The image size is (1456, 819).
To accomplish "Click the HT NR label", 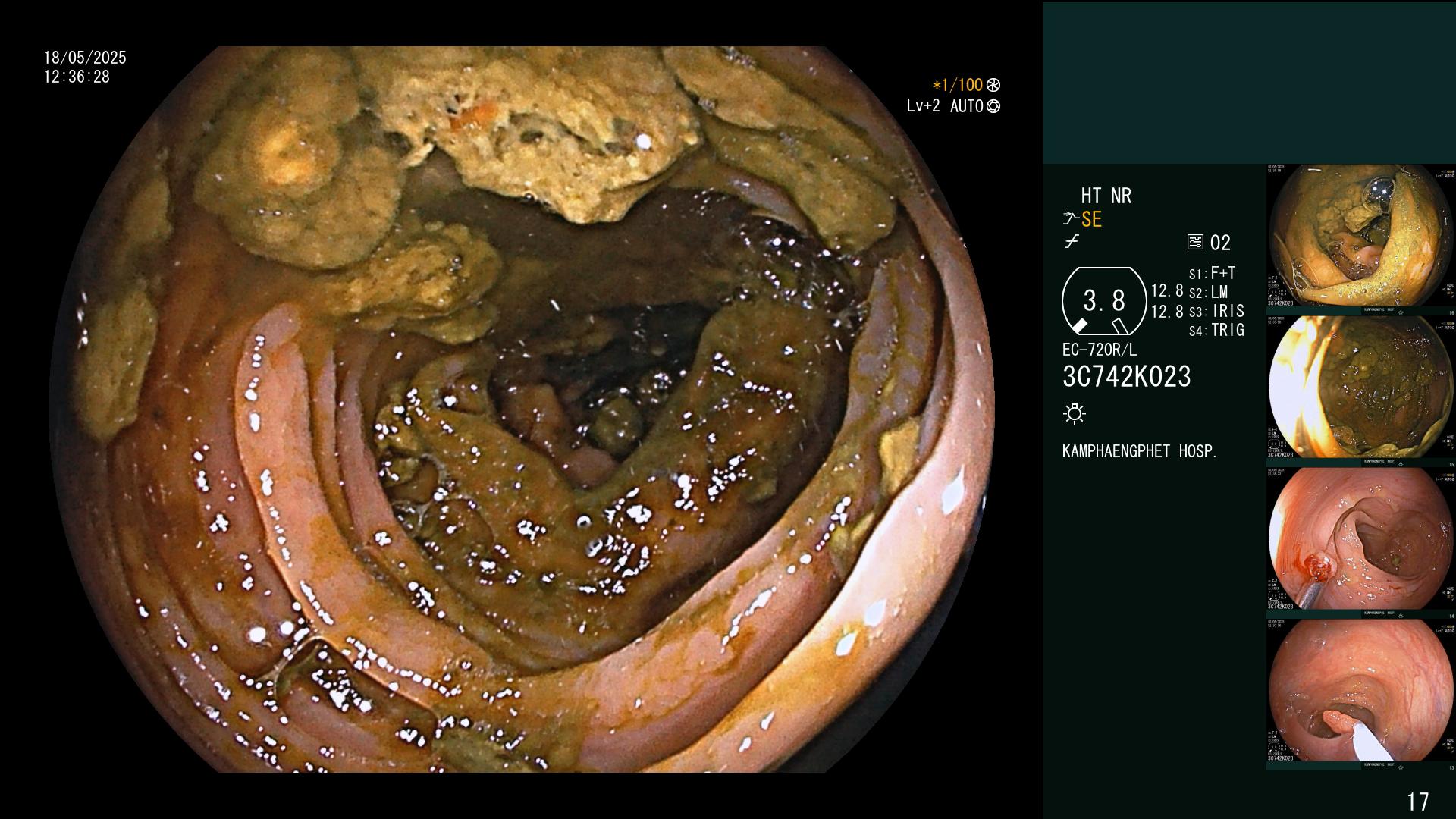I will pyautogui.click(x=1106, y=196).
